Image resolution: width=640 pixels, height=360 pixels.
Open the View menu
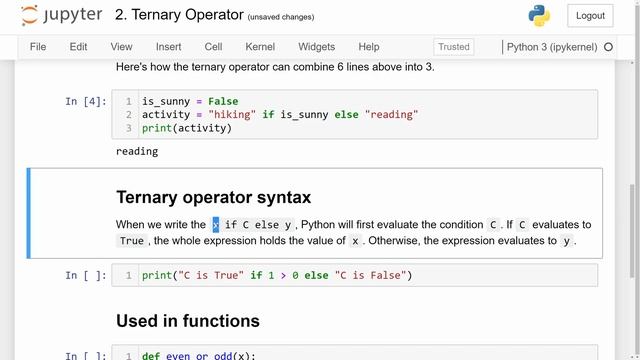[121, 47]
